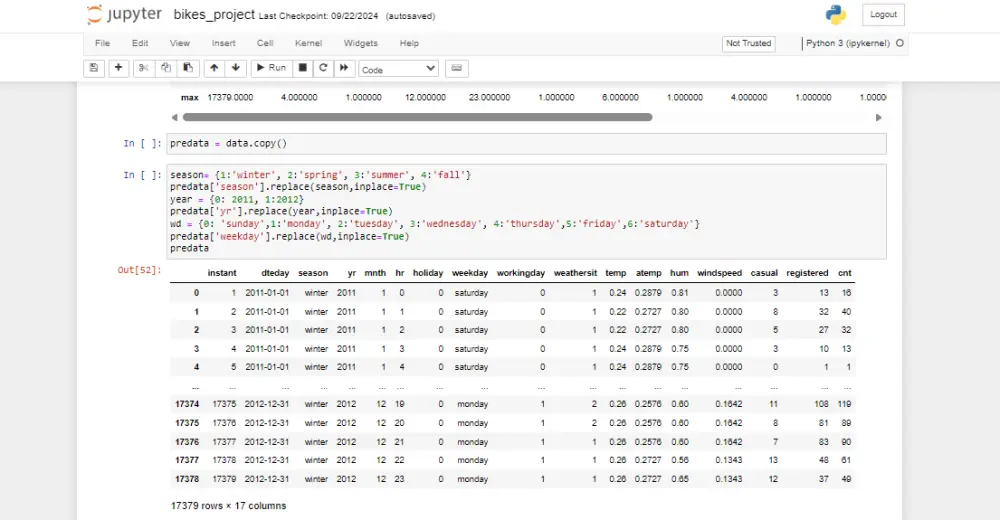This screenshot has width=1000, height=520.
Task: Open the File menu
Action: (x=102, y=43)
